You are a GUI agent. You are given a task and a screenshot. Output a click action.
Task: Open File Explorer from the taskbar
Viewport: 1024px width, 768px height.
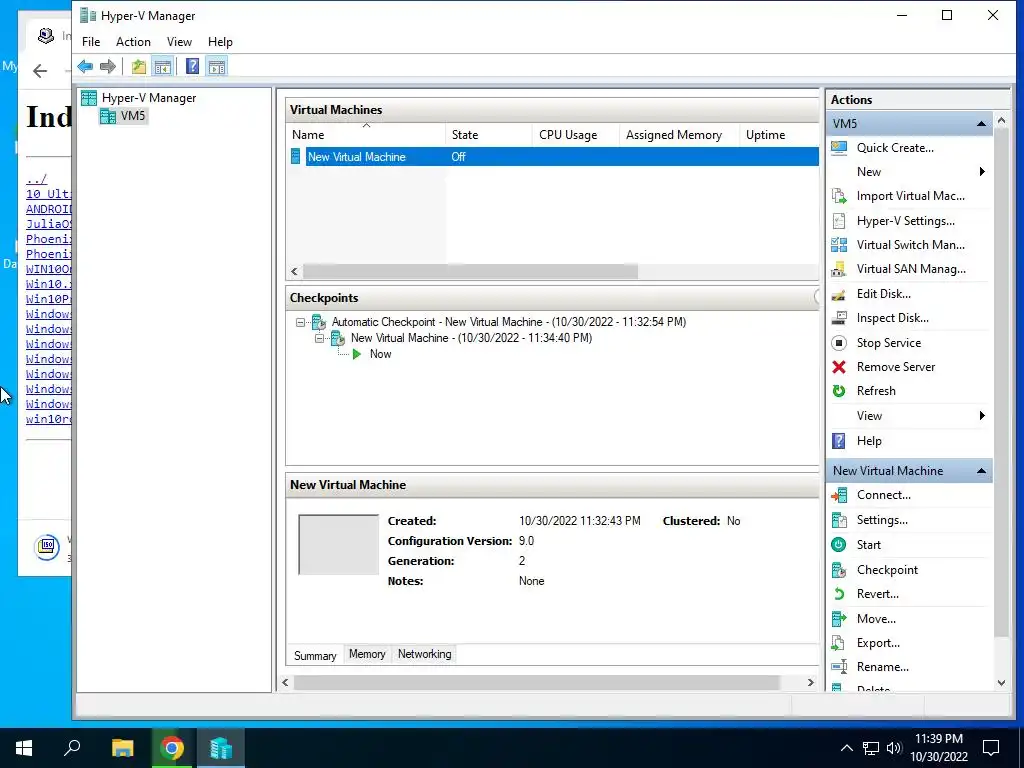coord(122,748)
